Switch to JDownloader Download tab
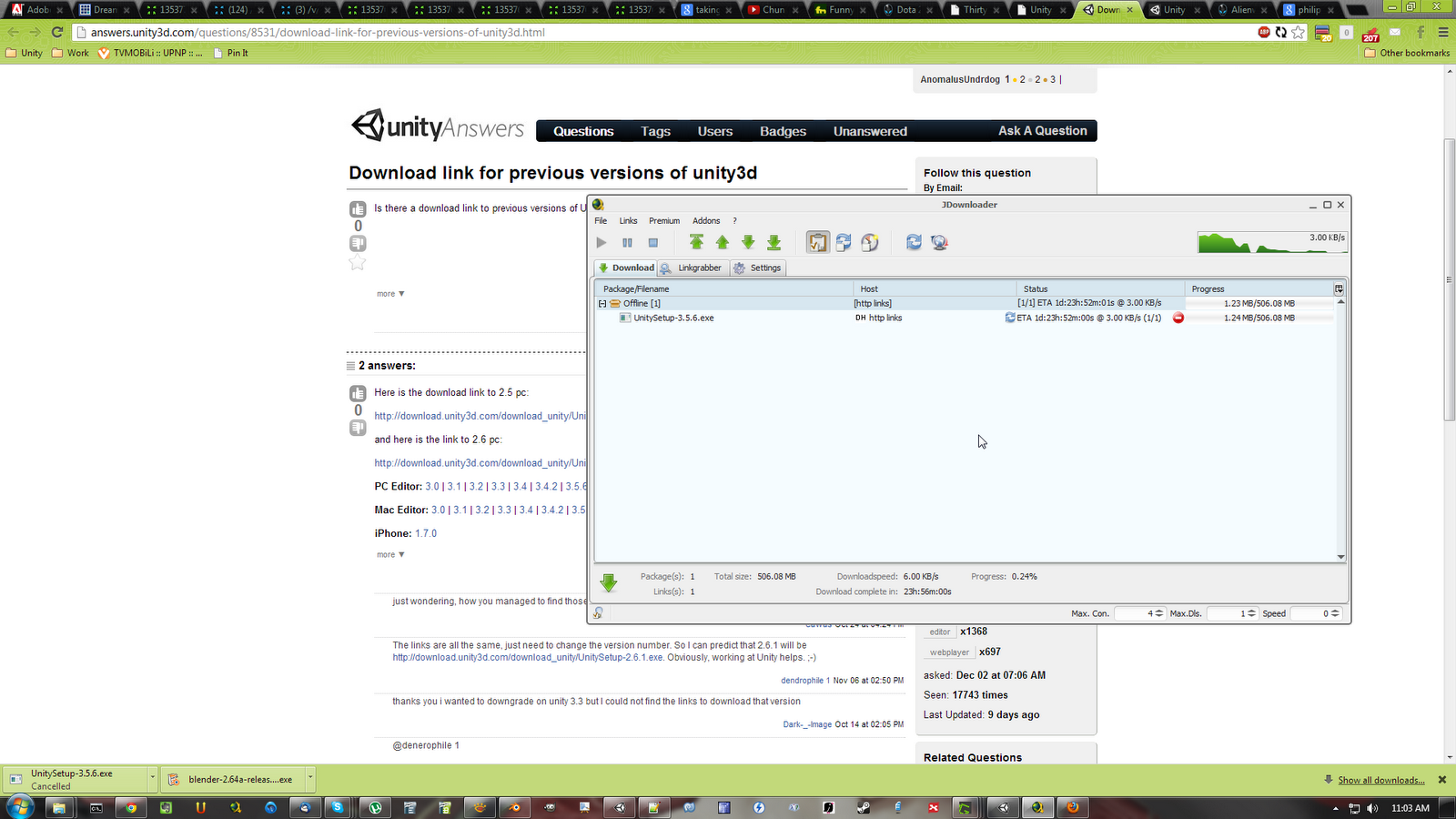Viewport: 1456px width, 819px height. pos(626,268)
